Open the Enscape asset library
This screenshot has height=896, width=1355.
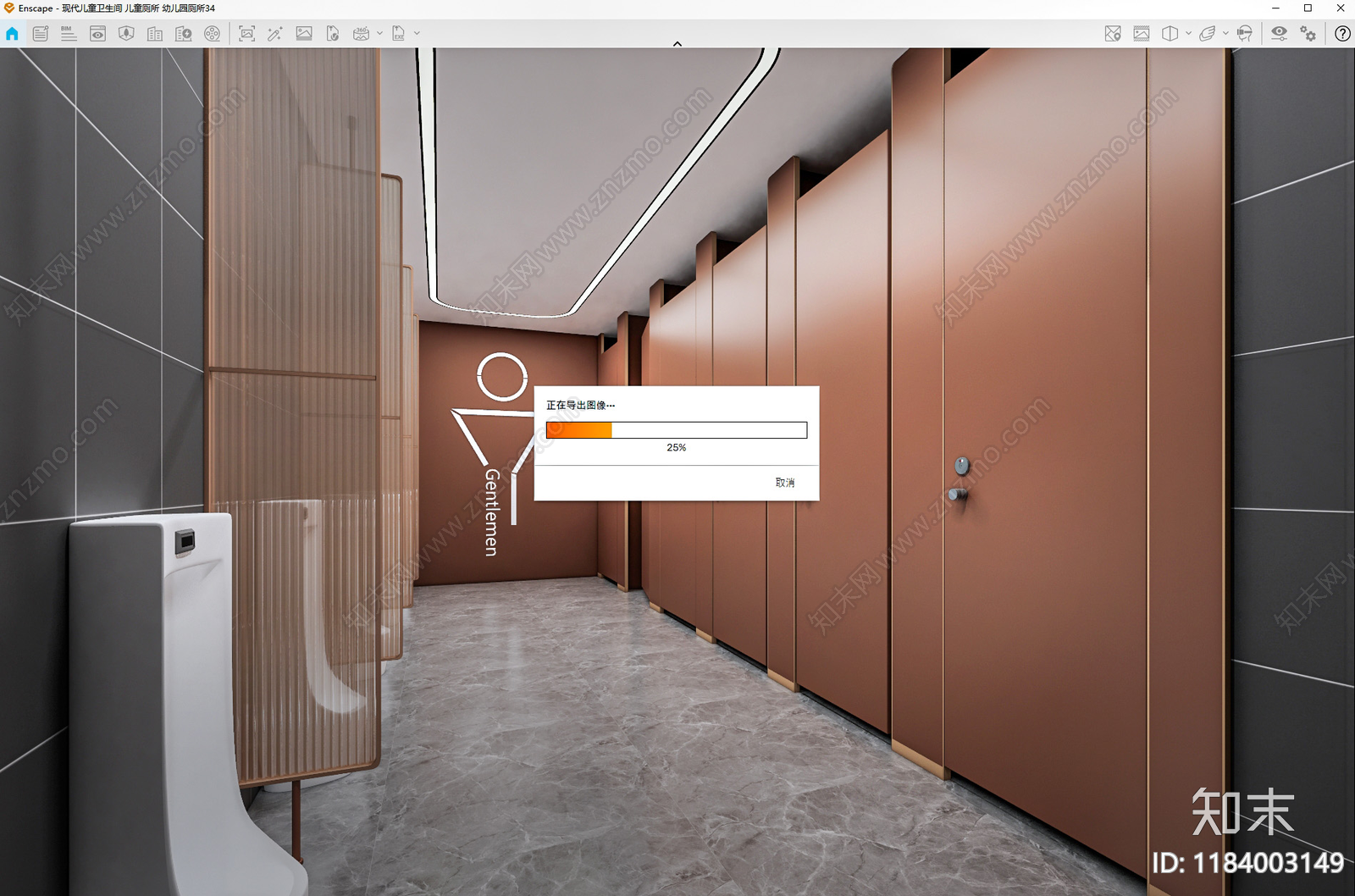[126, 34]
